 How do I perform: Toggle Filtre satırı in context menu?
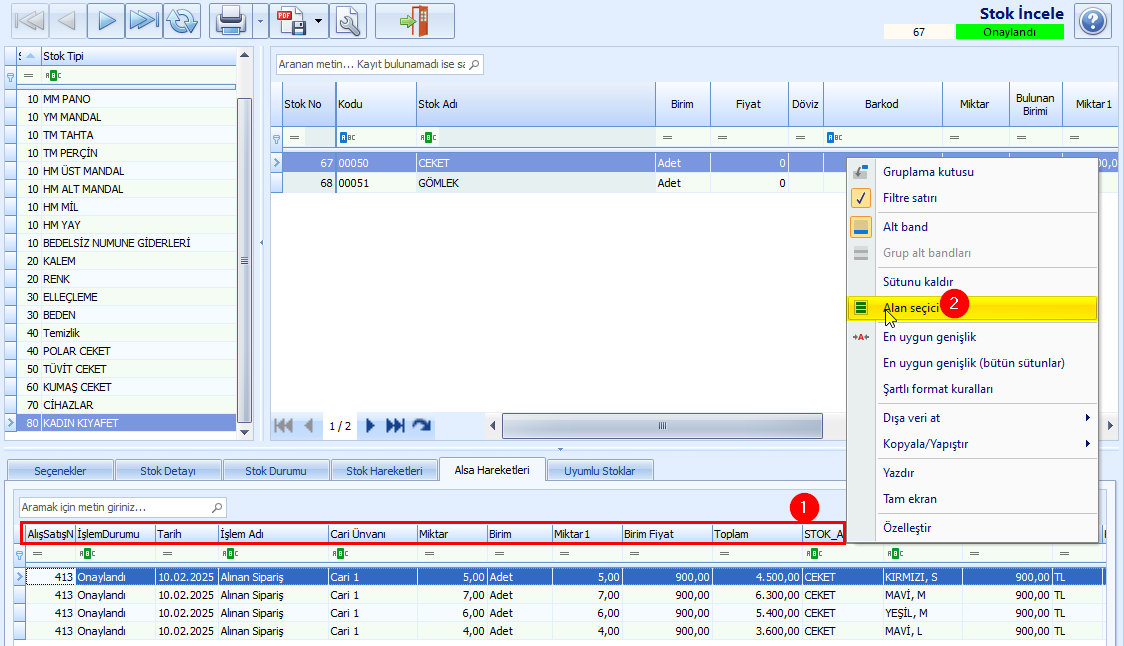point(972,198)
